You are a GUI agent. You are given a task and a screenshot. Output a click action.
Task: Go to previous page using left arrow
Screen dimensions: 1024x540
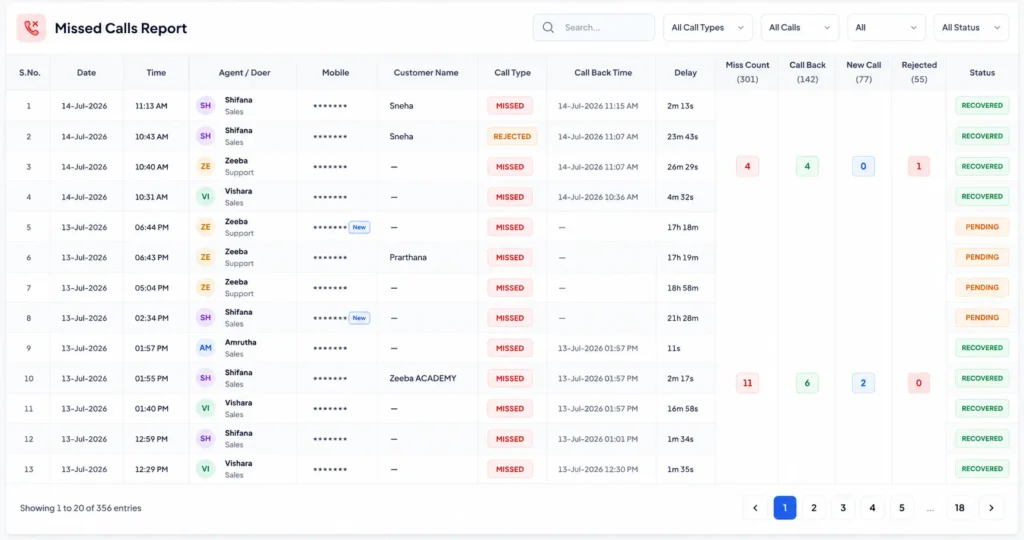(755, 507)
